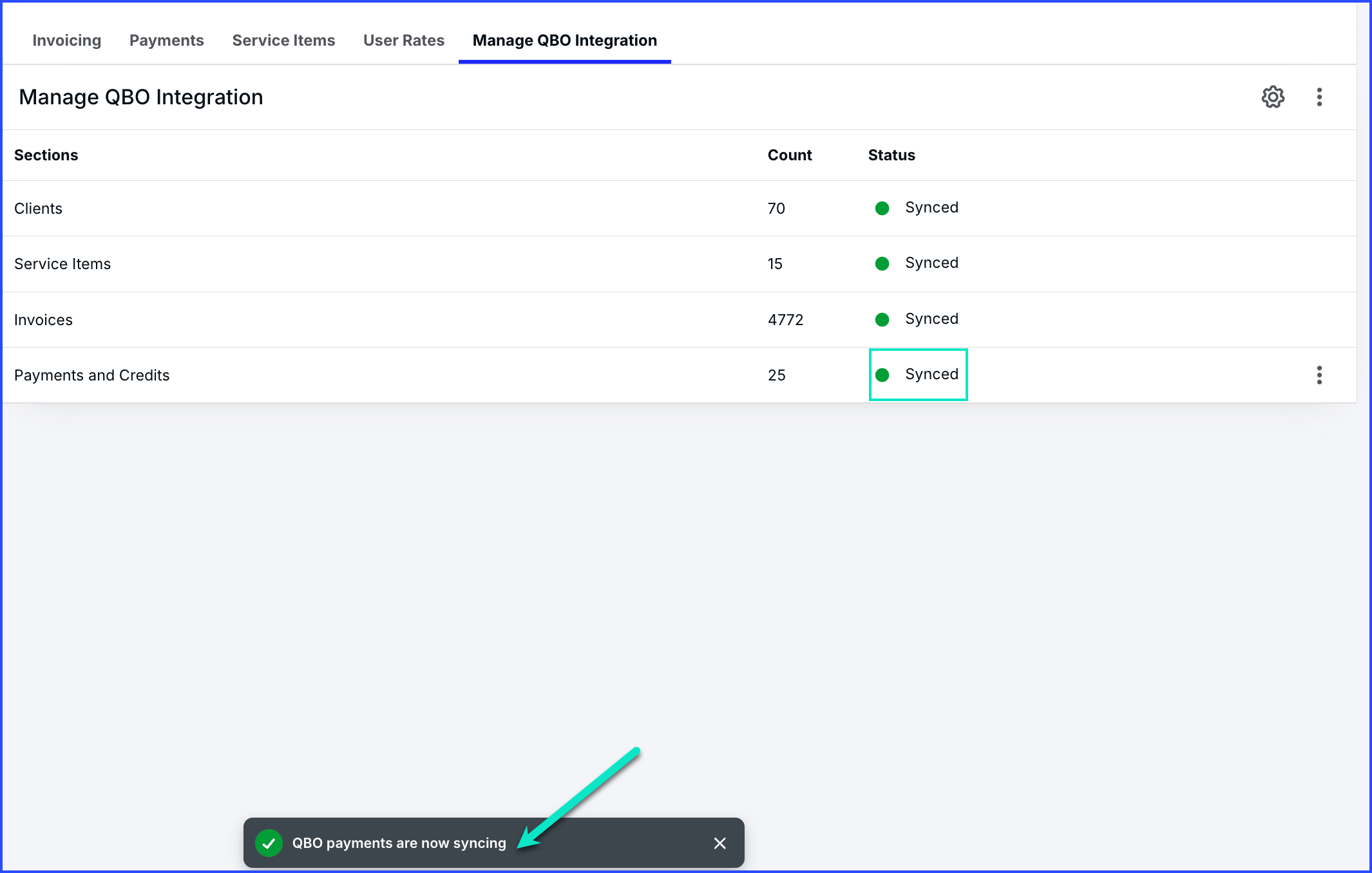The width and height of the screenshot is (1372, 873).
Task: Click Synced status for Payments and Credits
Action: (917, 375)
